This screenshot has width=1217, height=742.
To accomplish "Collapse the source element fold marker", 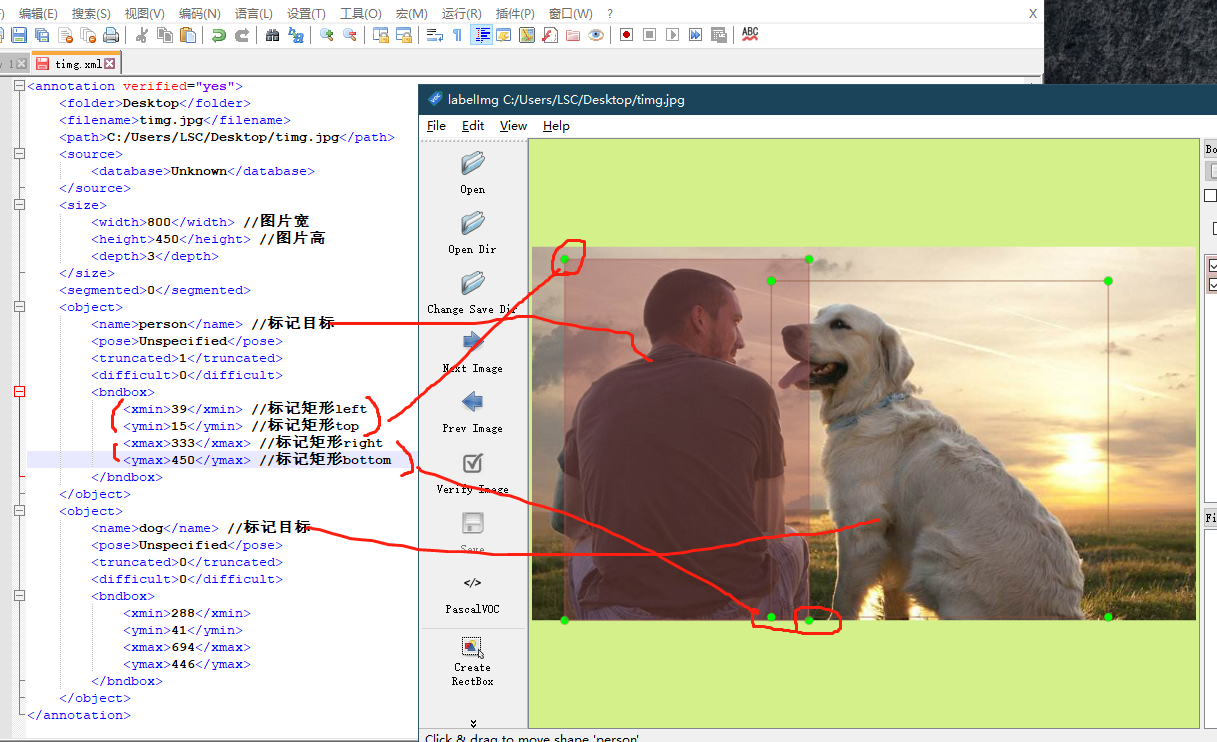I will pyautogui.click(x=19, y=154).
